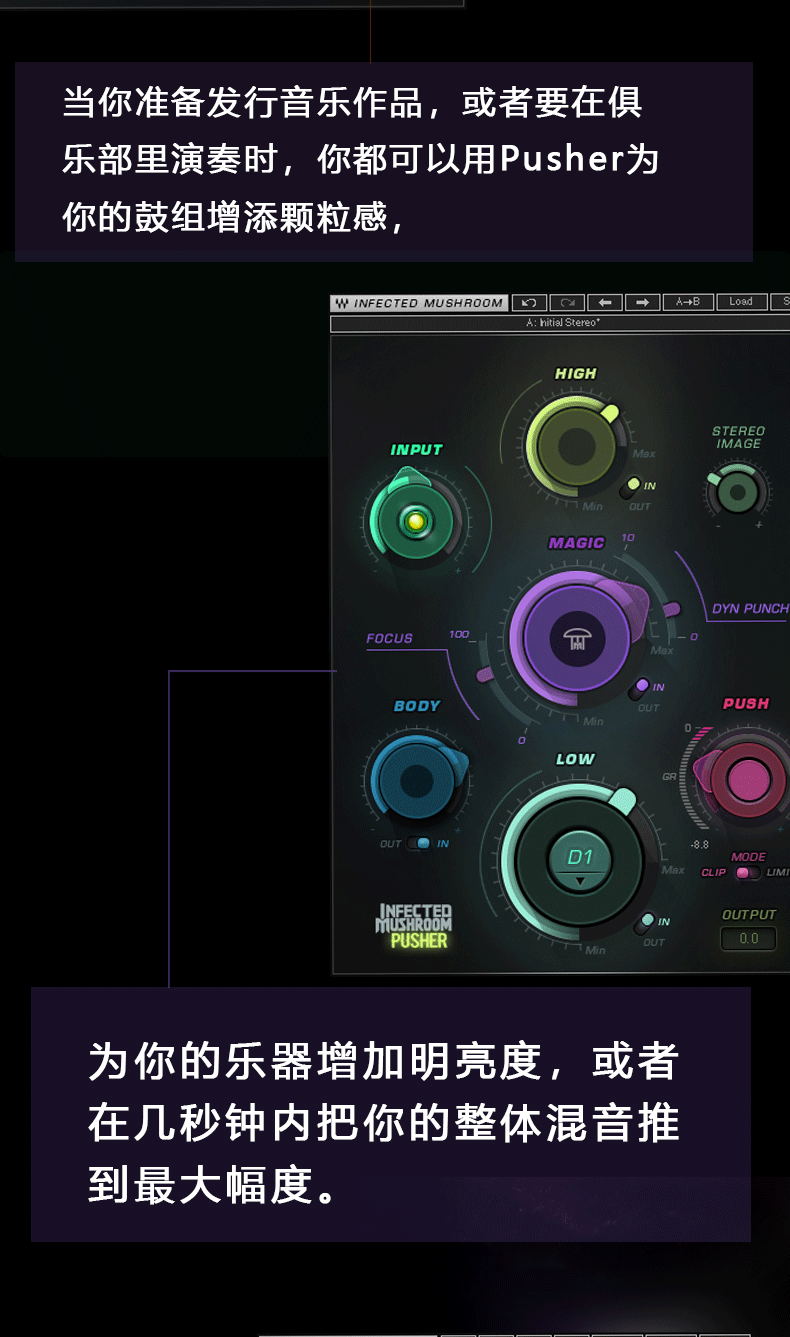790x1337 pixels.
Task: Toggle the LOW band IN/OUT switch
Action: coord(647,922)
